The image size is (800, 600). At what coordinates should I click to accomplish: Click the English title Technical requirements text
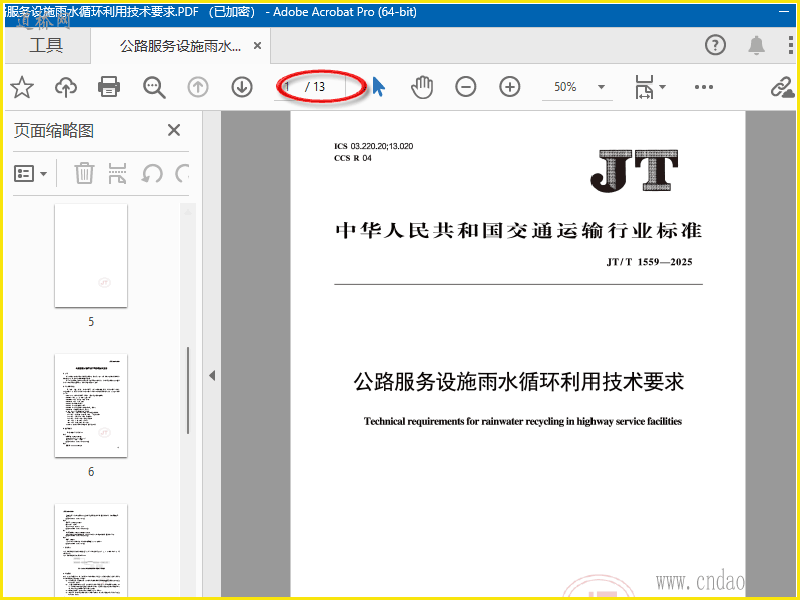pyautogui.click(x=523, y=421)
